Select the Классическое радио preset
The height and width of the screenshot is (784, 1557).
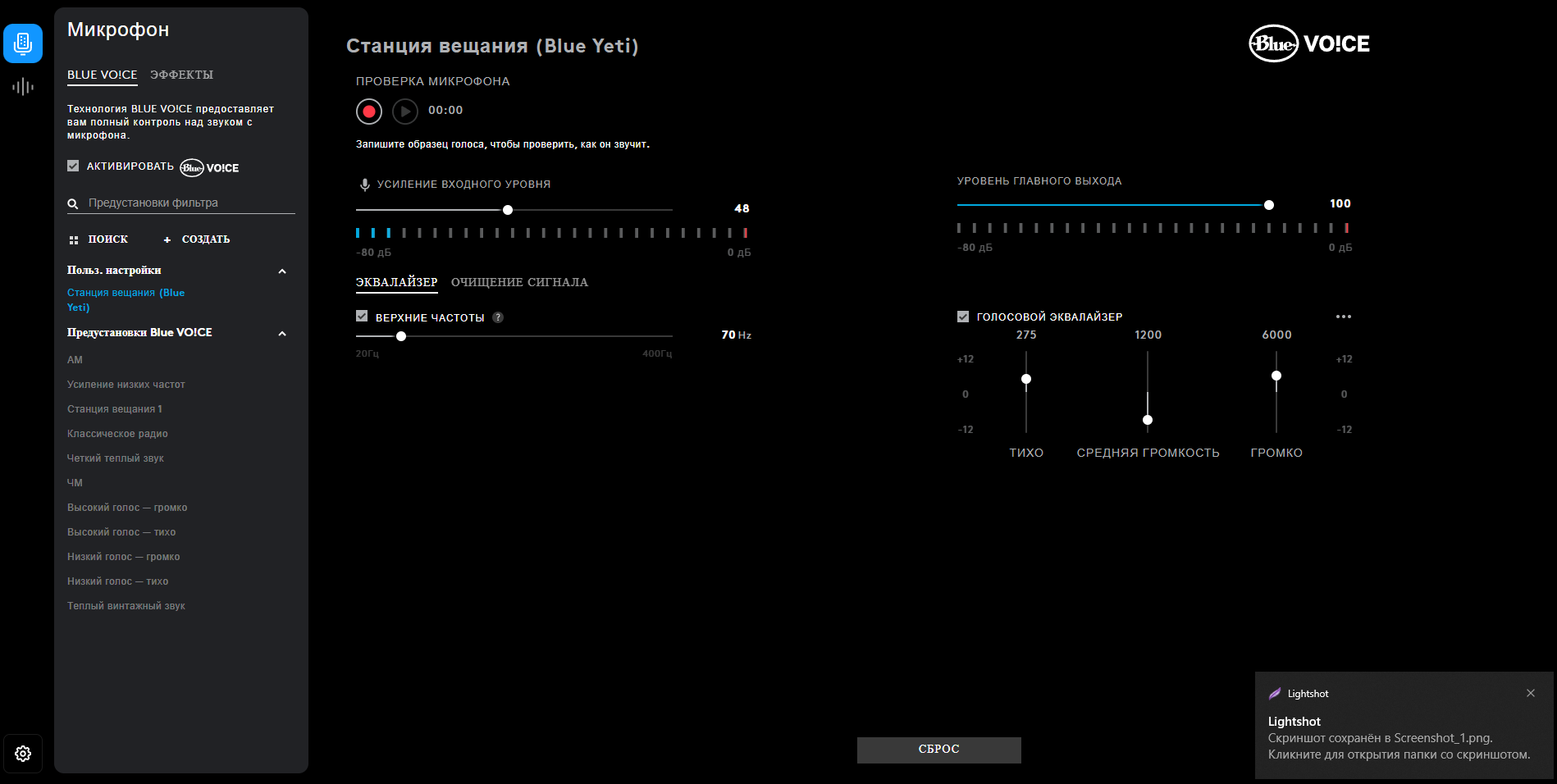pyautogui.click(x=117, y=434)
